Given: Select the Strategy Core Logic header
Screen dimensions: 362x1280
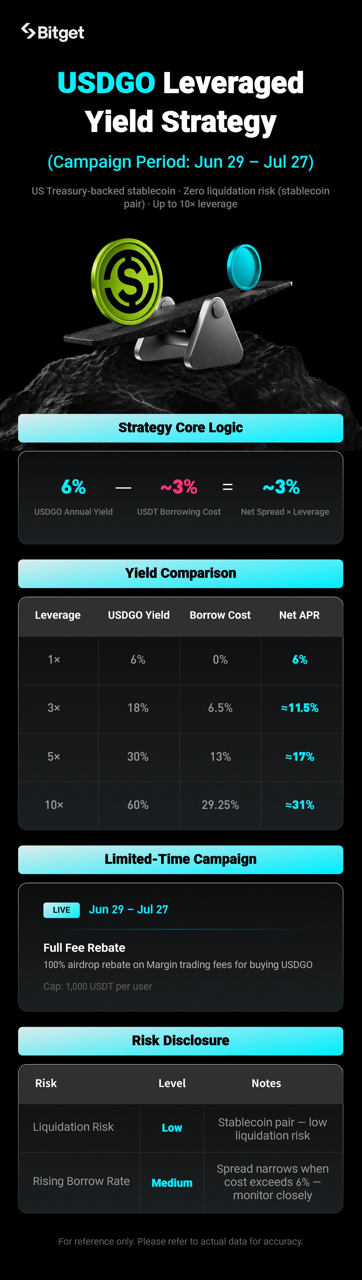Looking at the screenshot, I should pyautogui.click(x=180, y=428).
